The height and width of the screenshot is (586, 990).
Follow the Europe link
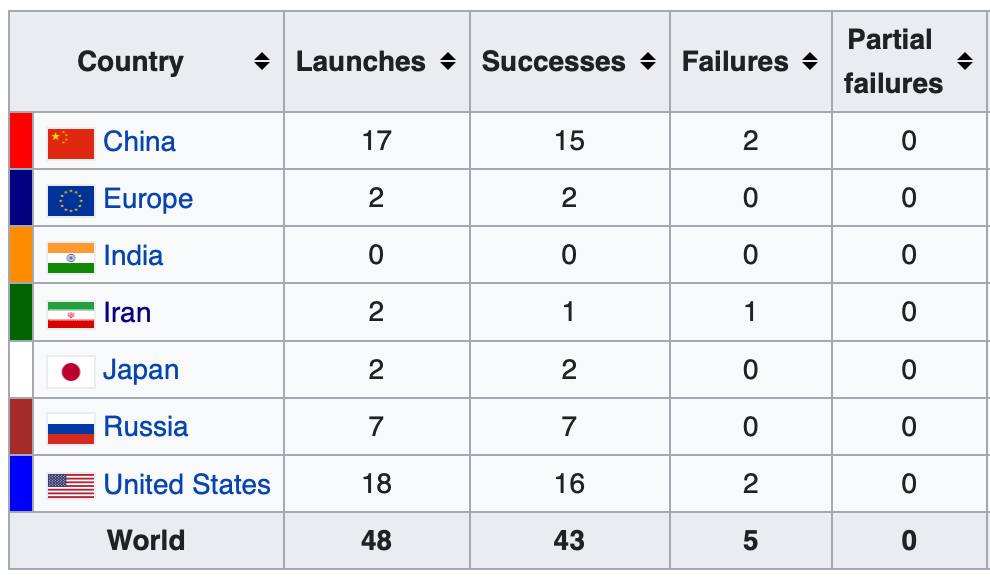coord(148,199)
